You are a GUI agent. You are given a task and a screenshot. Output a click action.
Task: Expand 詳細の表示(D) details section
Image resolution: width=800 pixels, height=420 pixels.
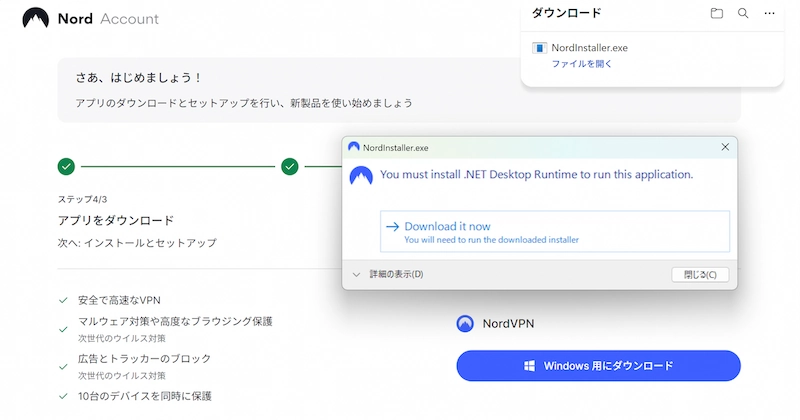pyautogui.click(x=388, y=274)
